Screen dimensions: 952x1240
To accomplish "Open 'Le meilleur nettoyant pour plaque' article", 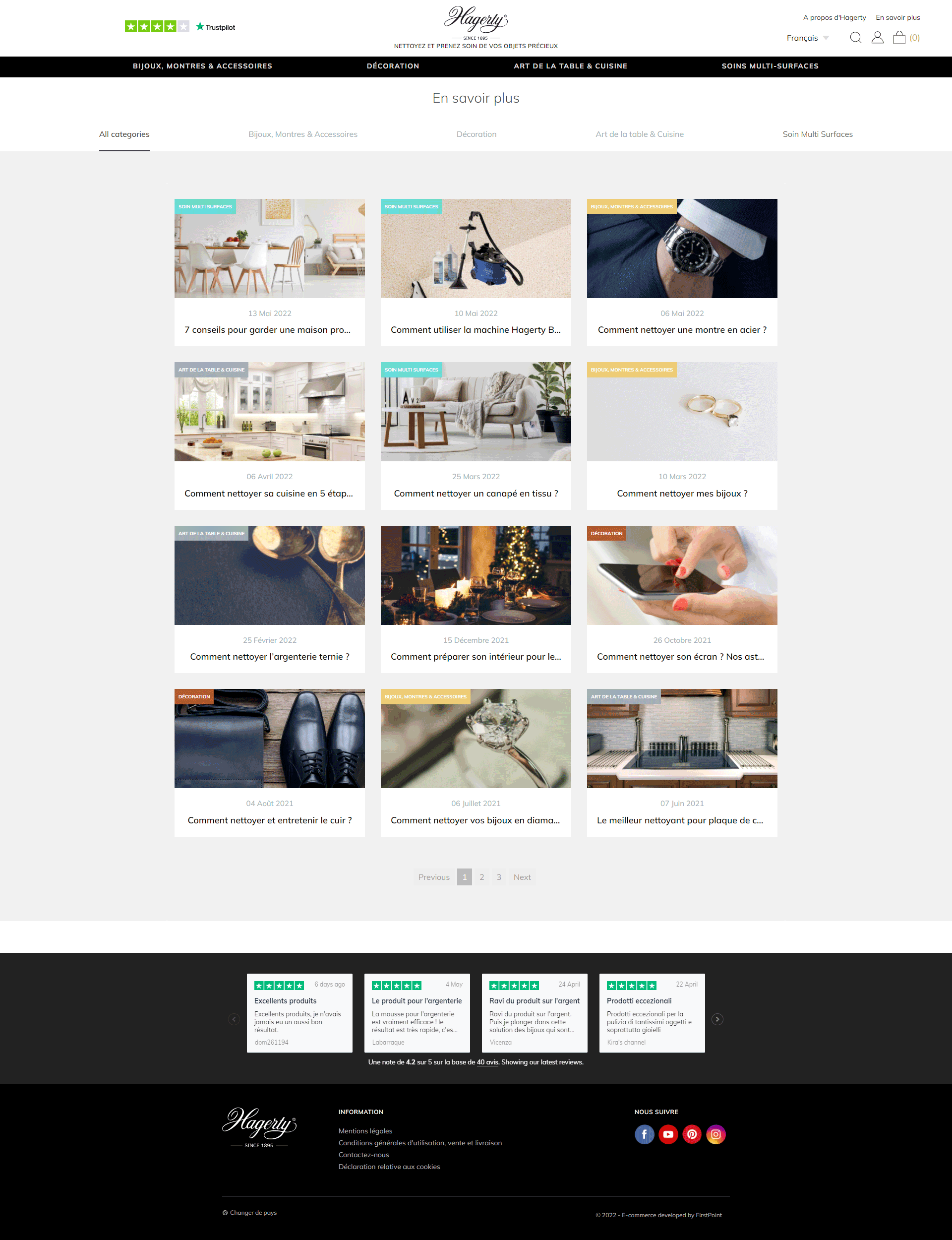I will 680,820.
